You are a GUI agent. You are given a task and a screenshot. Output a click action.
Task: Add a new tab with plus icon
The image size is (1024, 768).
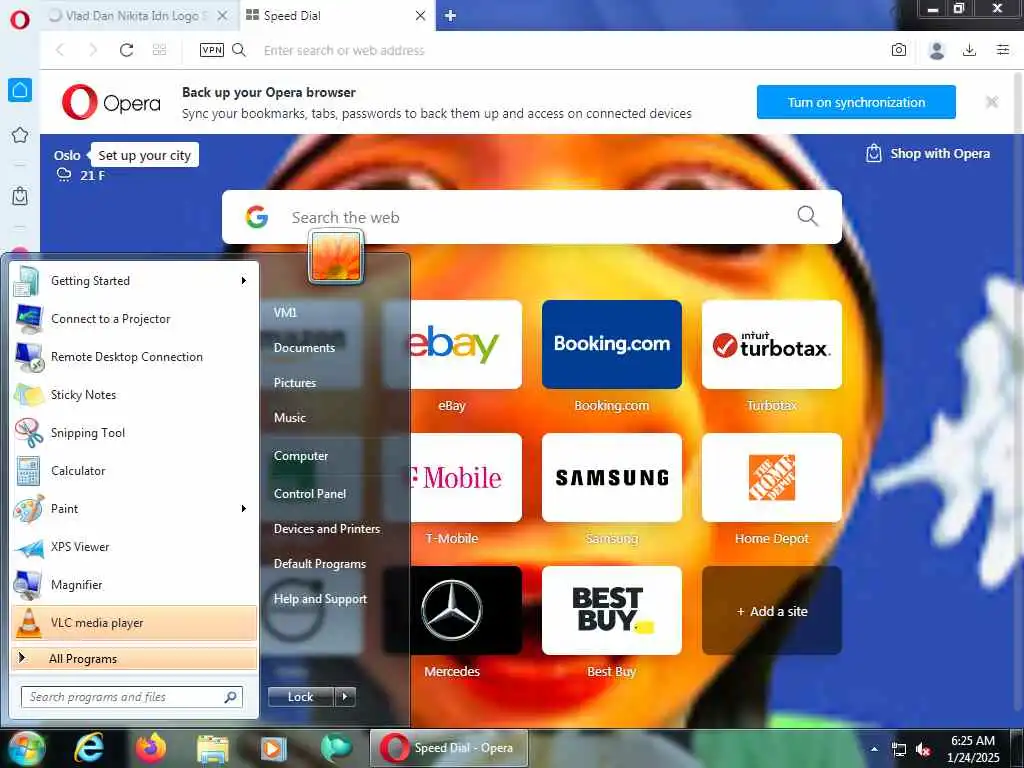(450, 16)
